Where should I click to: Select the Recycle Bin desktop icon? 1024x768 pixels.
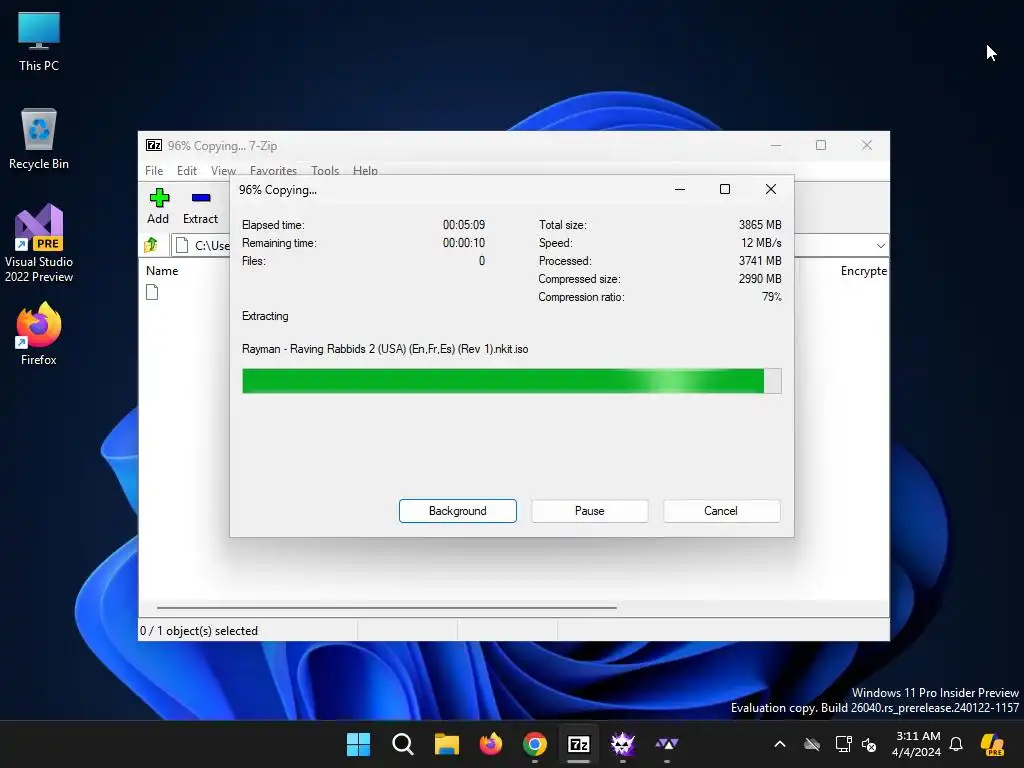point(39,138)
